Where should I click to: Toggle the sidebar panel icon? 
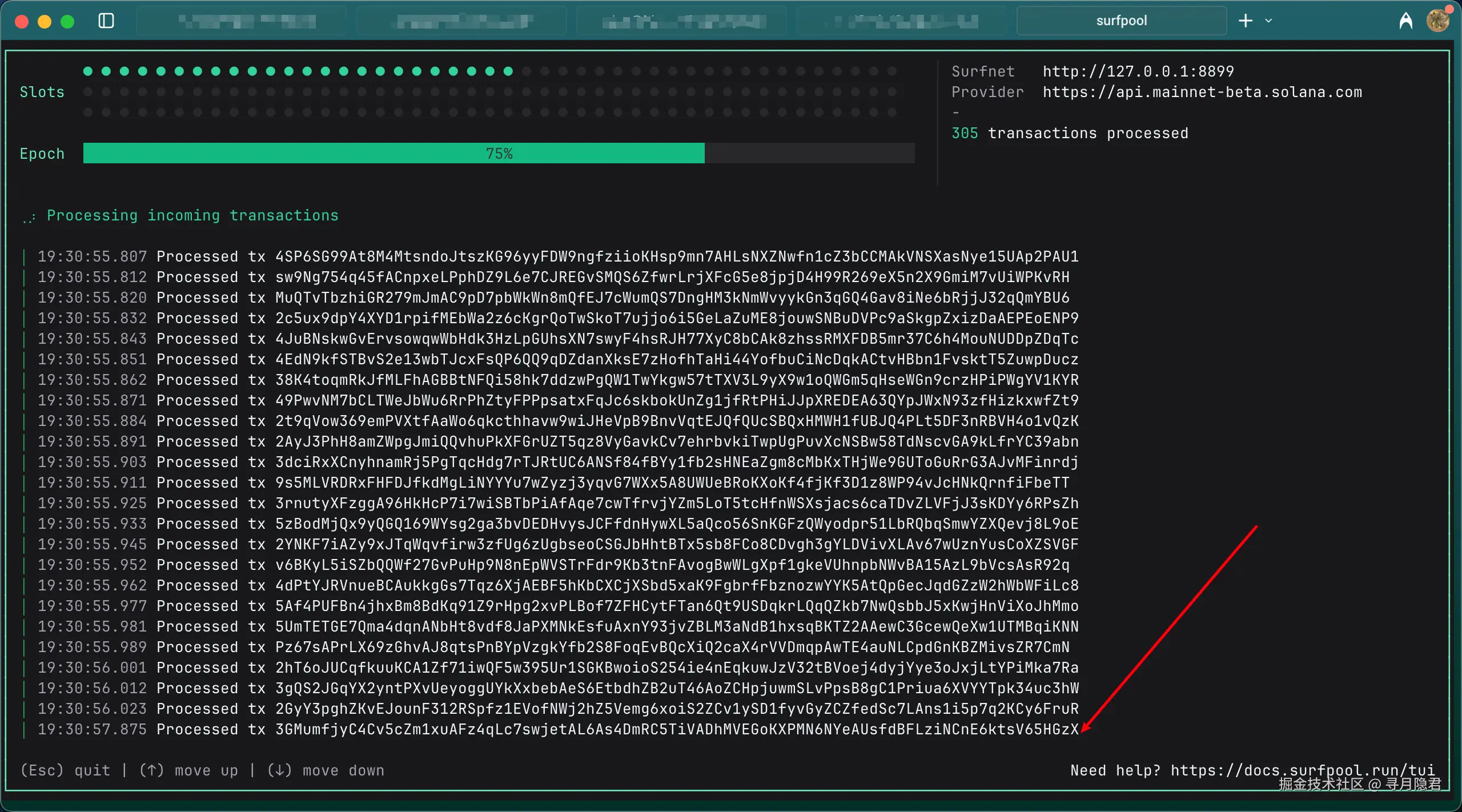(106, 21)
